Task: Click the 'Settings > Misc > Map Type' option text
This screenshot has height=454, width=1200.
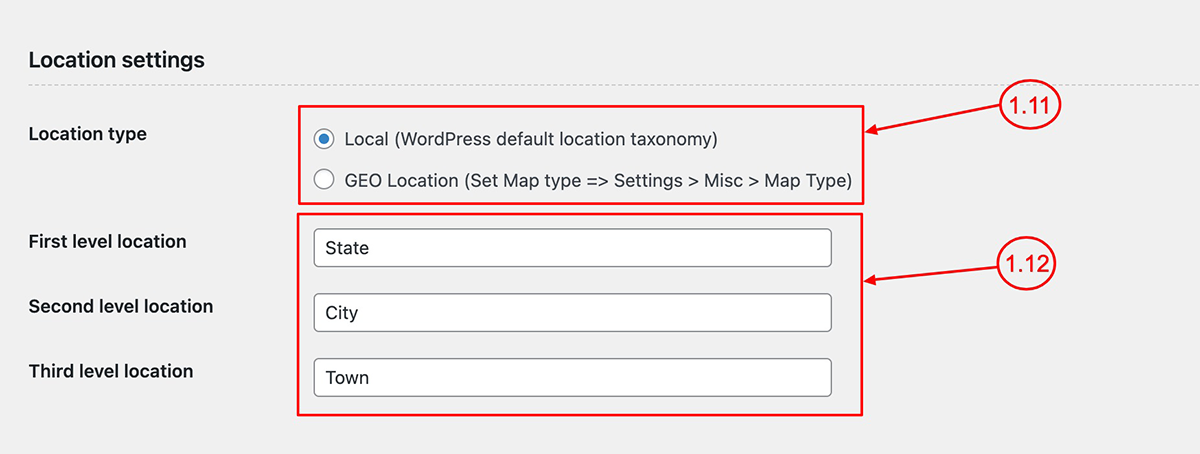Action: (x=732, y=180)
